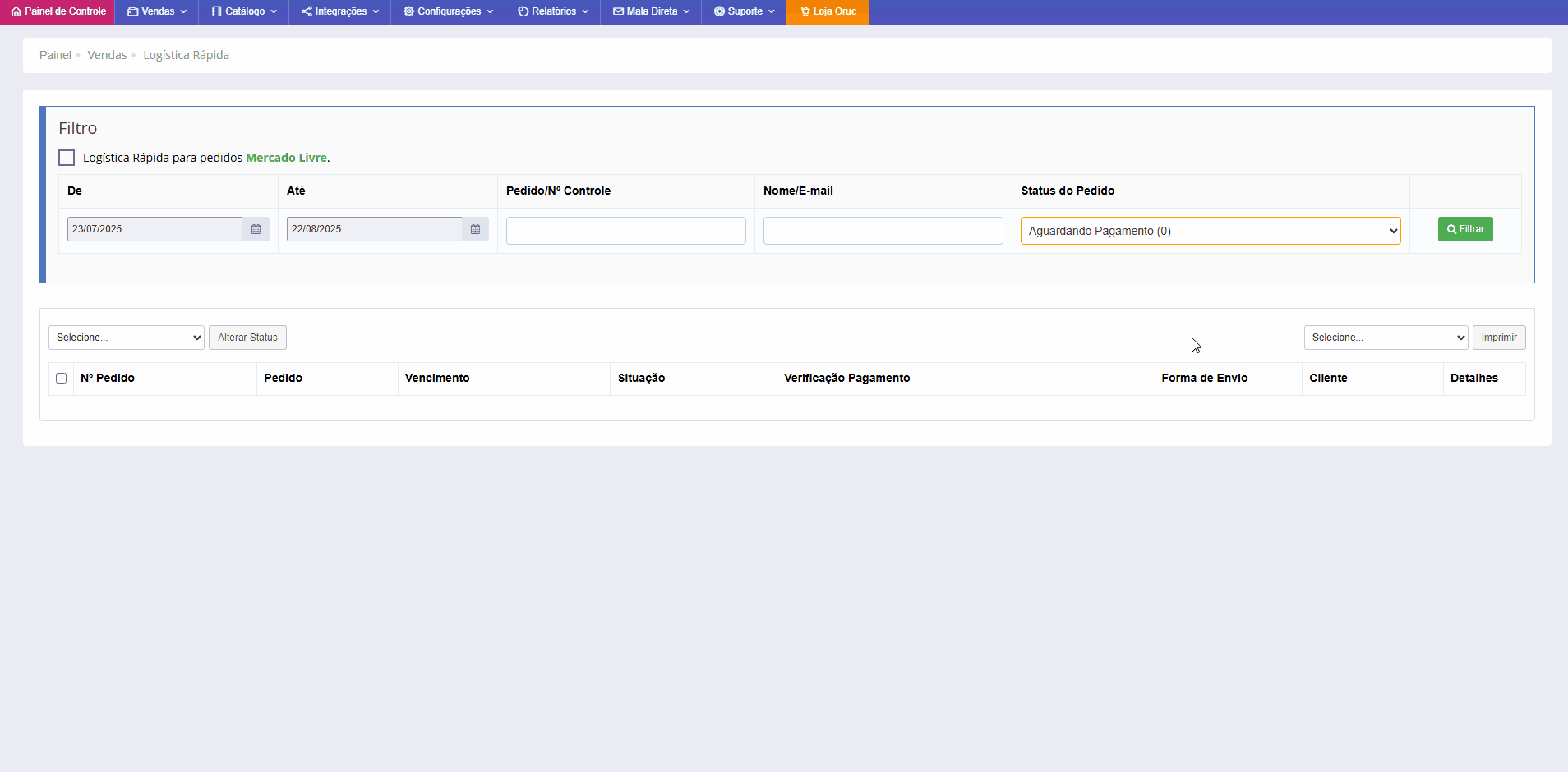This screenshot has width=1568, height=772.
Task: Click the share icon in Integrações menu
Action: tap(307, 11)
